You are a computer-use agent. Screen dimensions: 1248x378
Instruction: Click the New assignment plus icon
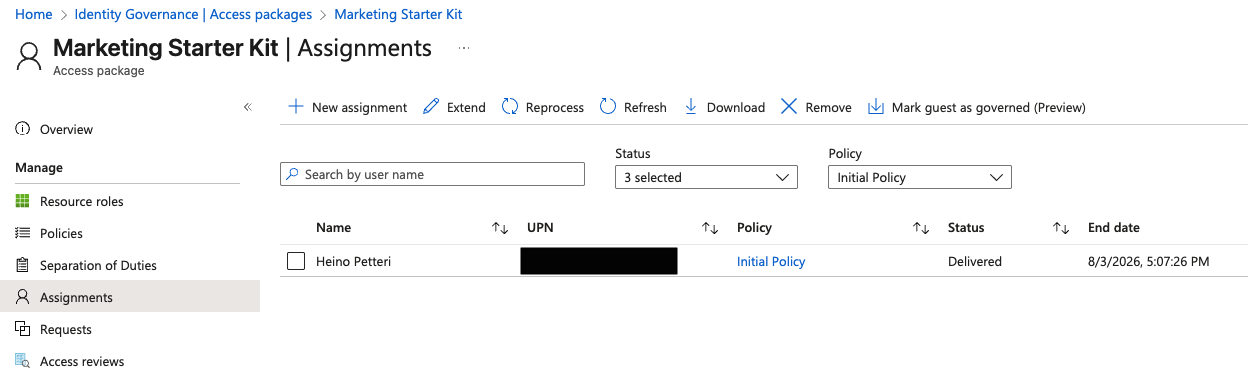pos(296,107)
